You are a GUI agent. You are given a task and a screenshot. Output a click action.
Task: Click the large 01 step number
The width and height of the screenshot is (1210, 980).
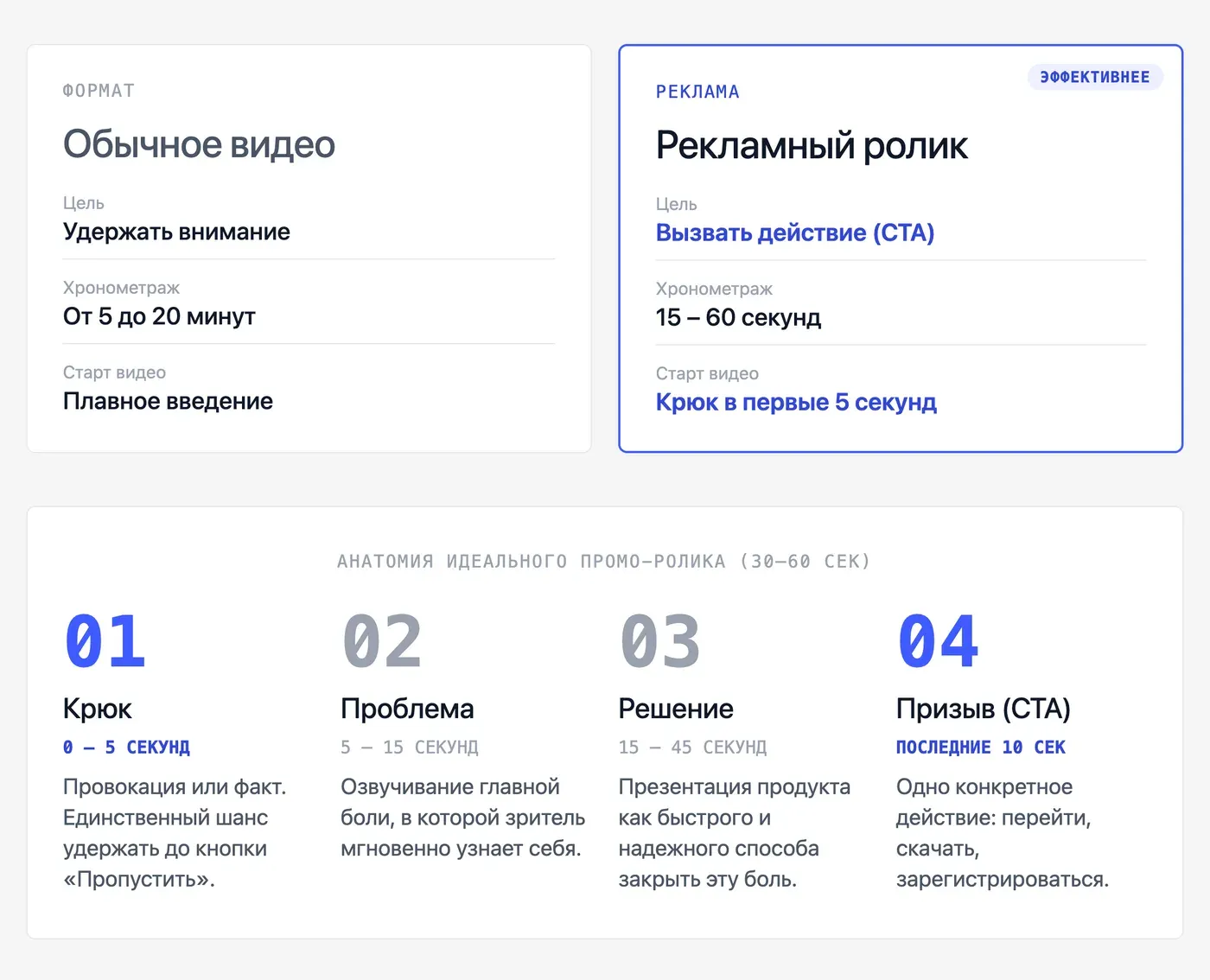click(x=105, y=641)
